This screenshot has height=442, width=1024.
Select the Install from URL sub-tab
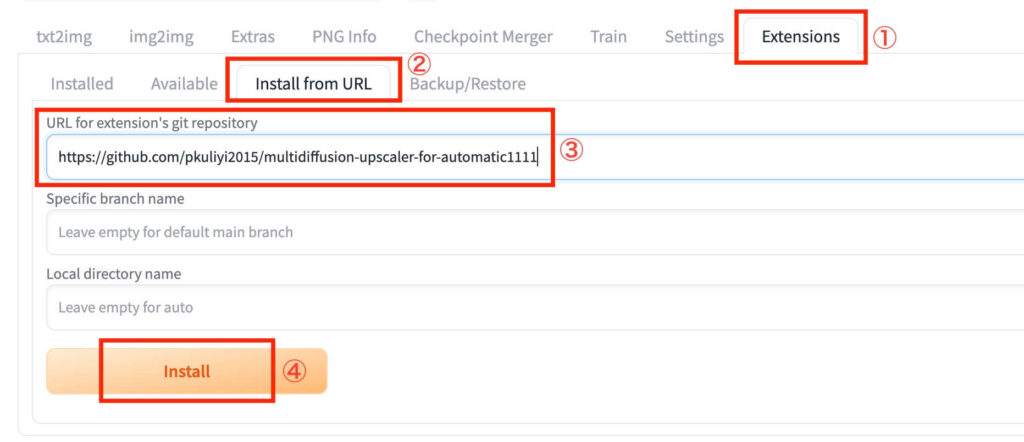point(313,84)
